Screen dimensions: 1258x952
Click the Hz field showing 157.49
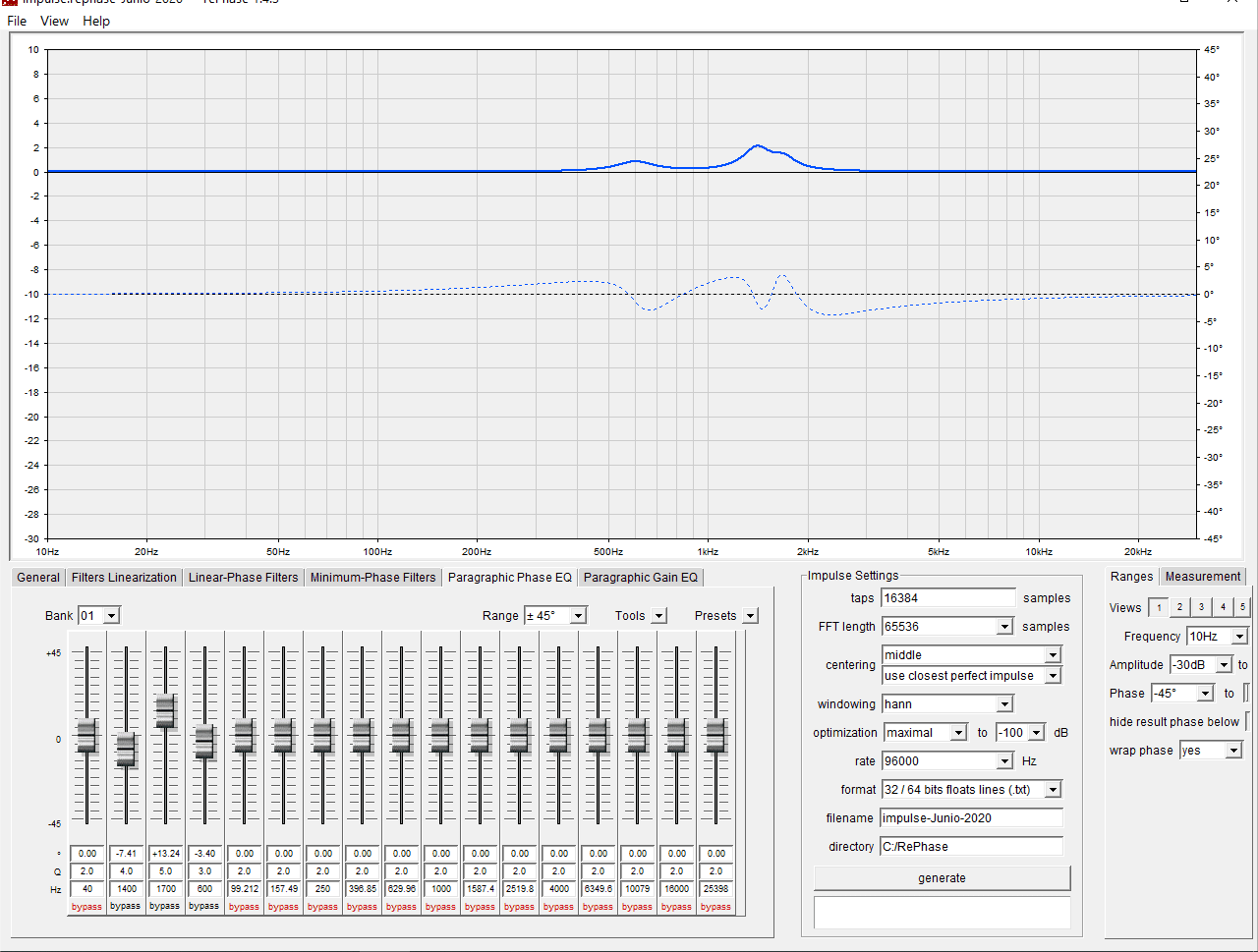pos(283,889)
